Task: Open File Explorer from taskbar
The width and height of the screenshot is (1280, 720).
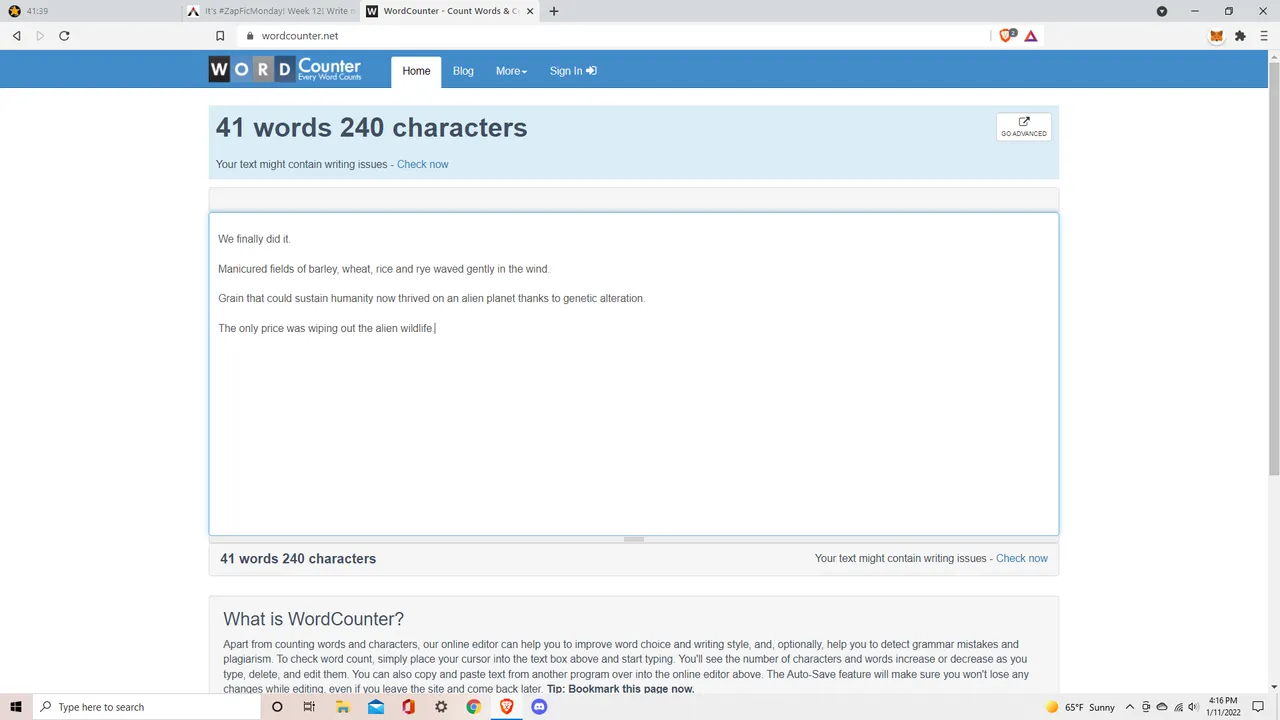Action: pos(342,707)
